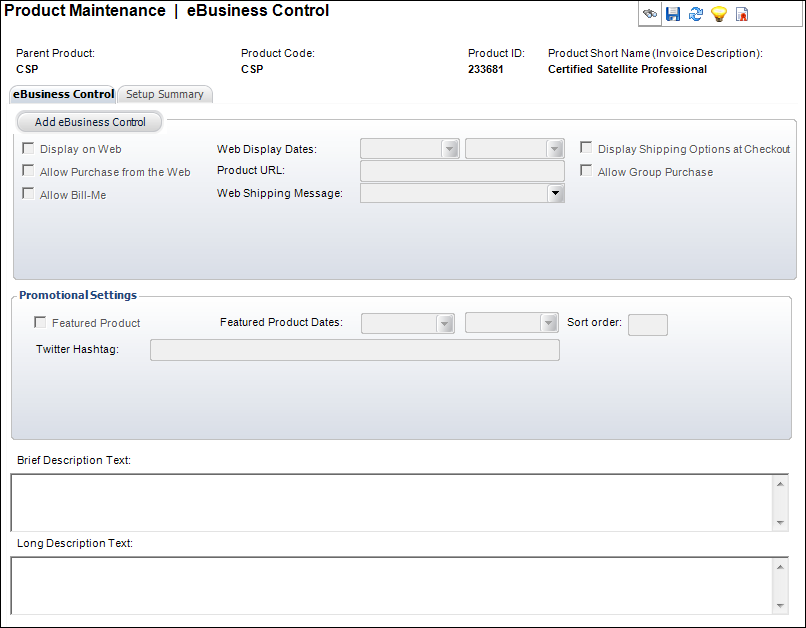Viewport: 806px width, 628px height.
Task: Click the blue refresh arrows icon
Action: point(695,14)
